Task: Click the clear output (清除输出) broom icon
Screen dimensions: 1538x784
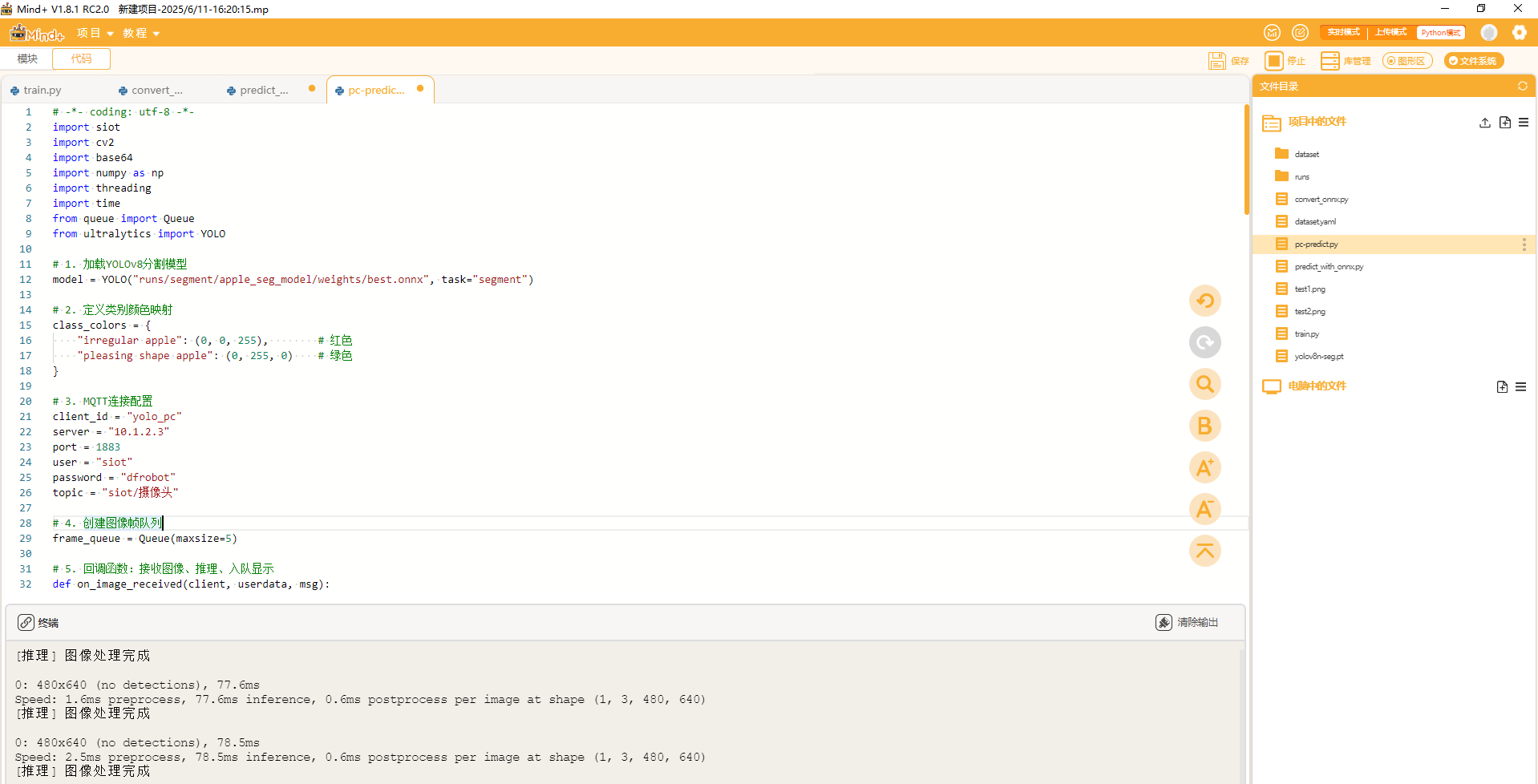Action: tap(1164, 623)
